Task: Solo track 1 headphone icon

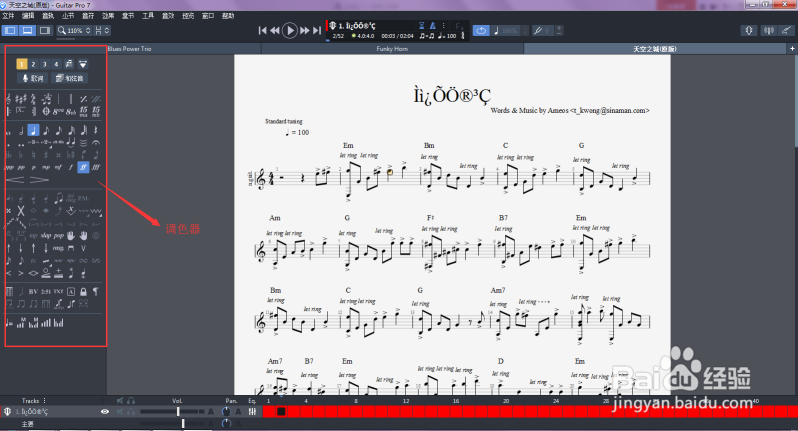Action: pyautogui.click(x=131, y=412)
